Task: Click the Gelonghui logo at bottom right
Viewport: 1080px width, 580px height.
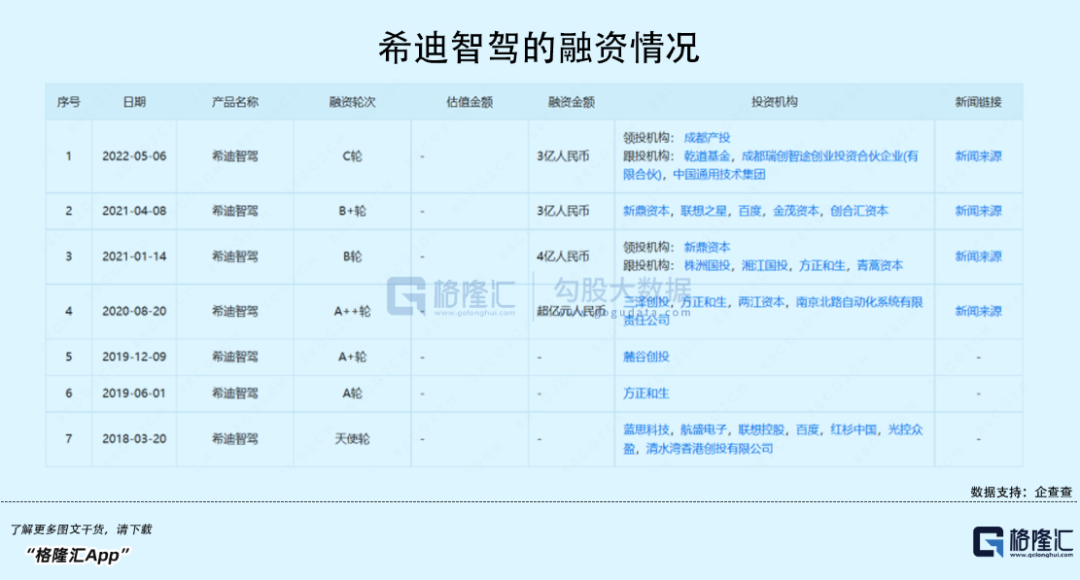Action: (1023, 542)
